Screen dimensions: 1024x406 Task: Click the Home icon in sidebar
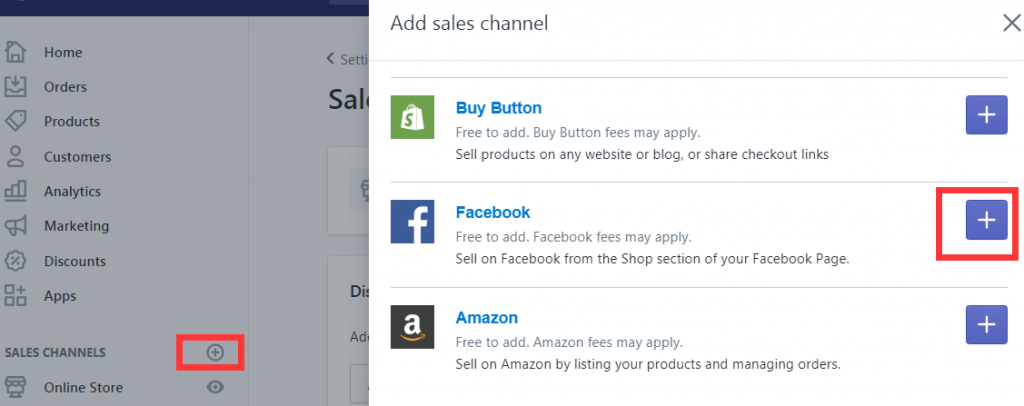click(15, 52)
